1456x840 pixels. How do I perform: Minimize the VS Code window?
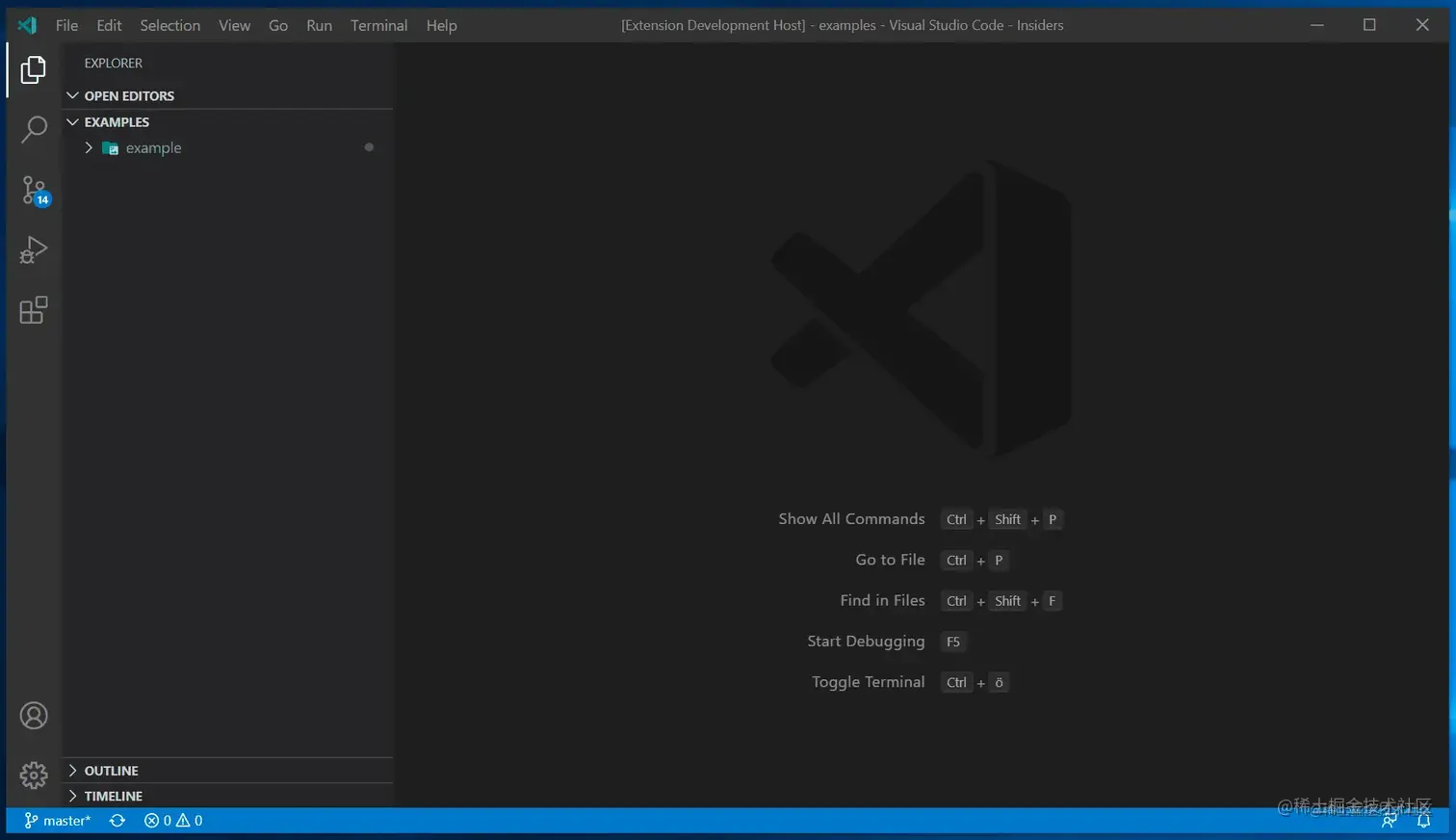coord(1317,25)
